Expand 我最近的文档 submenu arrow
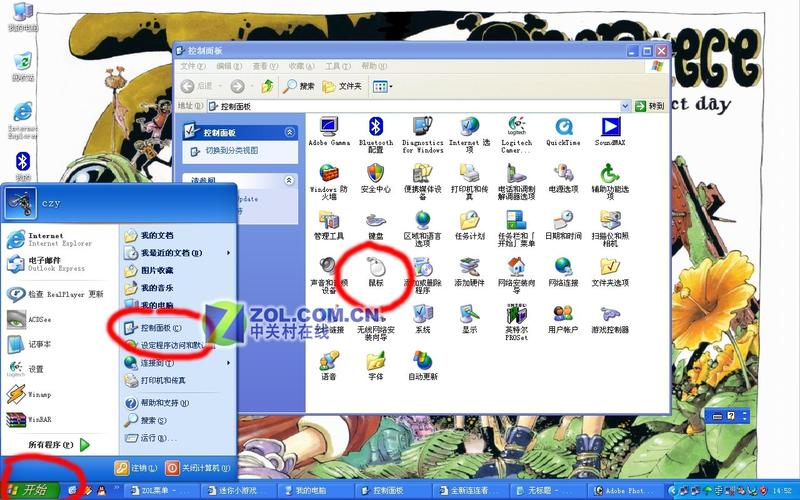 point(229,253)
